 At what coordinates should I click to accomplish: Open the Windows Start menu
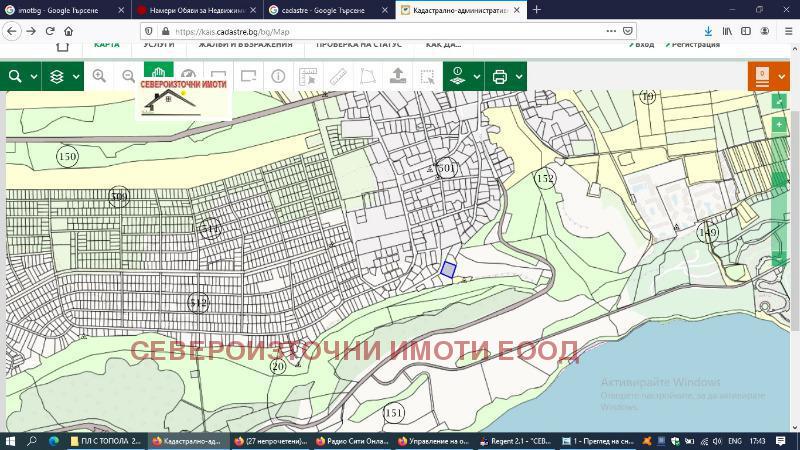[10, 441]
